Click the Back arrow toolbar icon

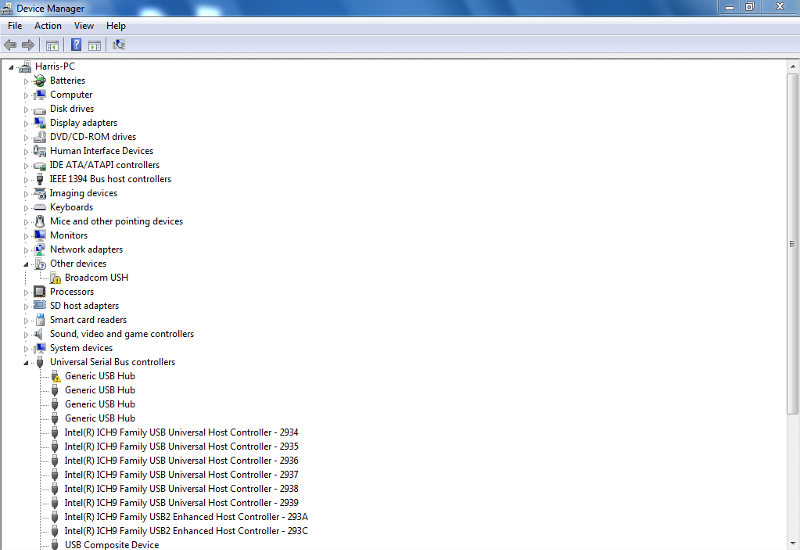coord(10,45)
